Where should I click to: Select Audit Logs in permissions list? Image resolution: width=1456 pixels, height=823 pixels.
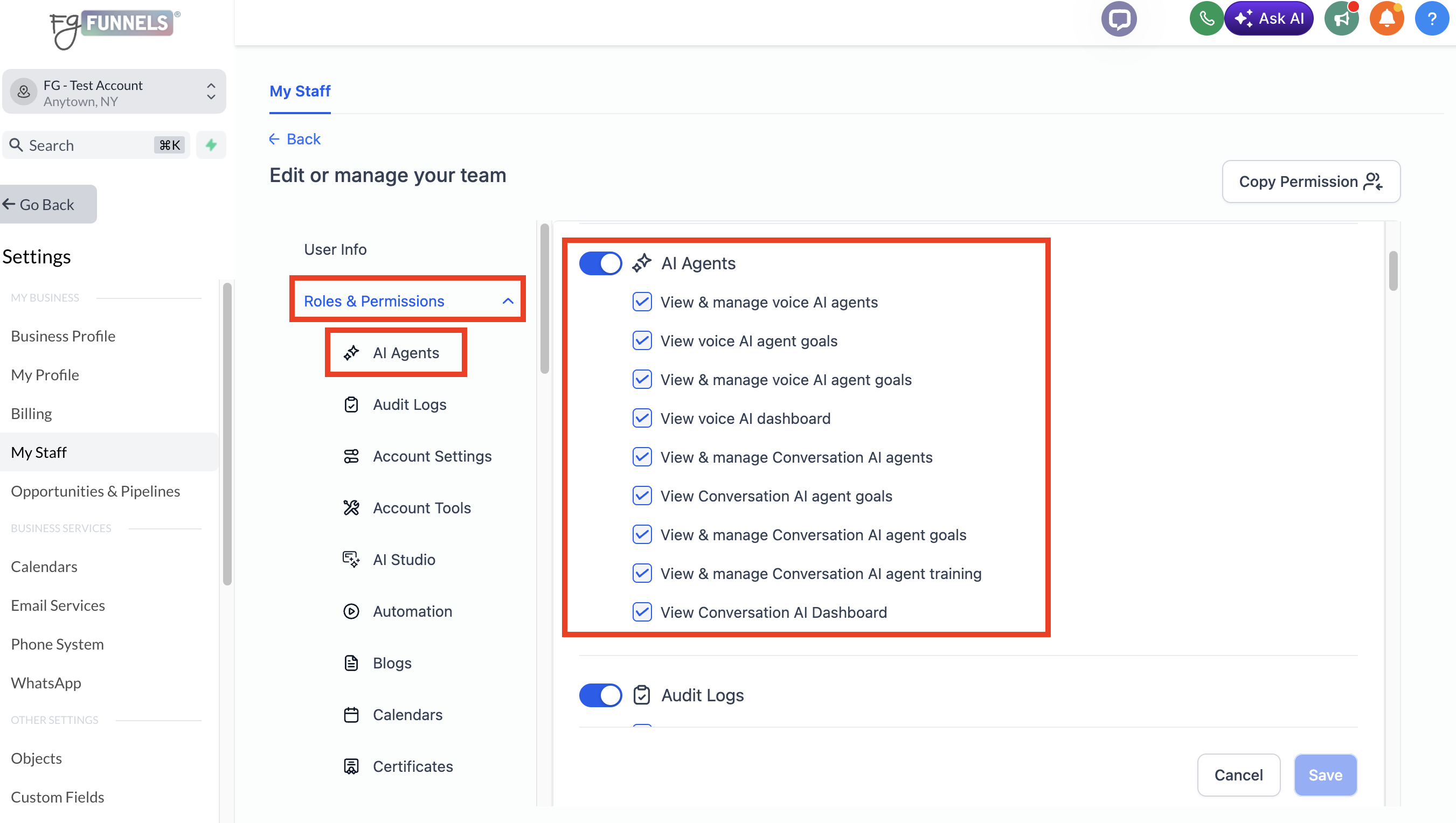410,404
